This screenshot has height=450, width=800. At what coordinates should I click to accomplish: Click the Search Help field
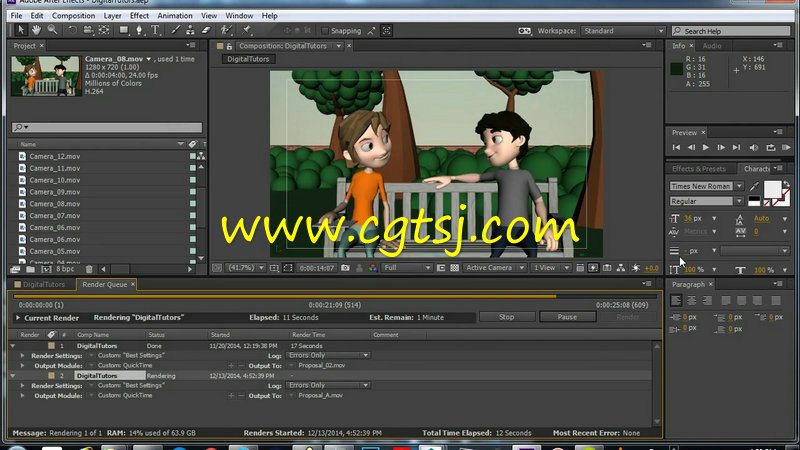click(x=731, y=31)
